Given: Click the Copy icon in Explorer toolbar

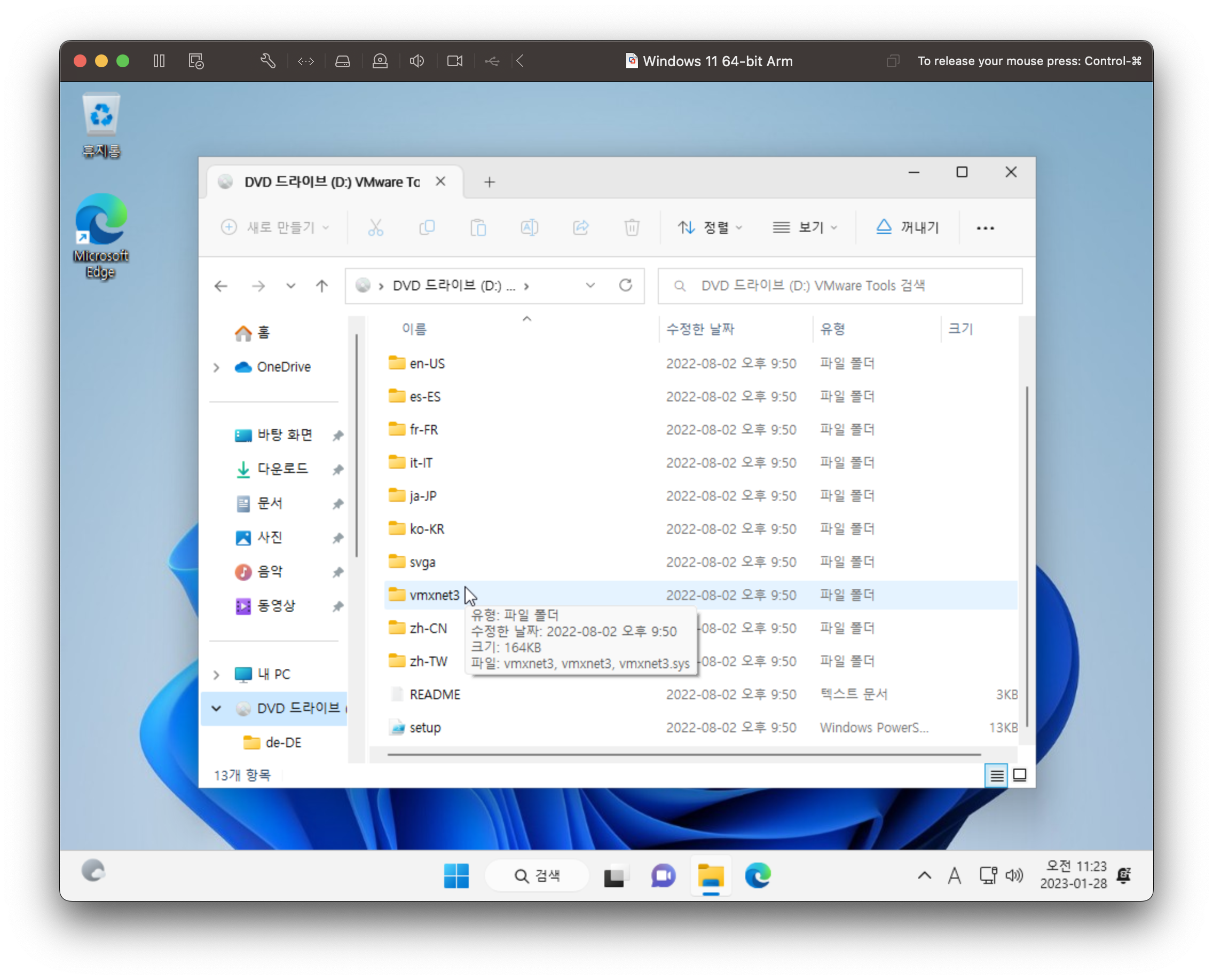Looking at the screenshot, I should (x=427, y=227).
